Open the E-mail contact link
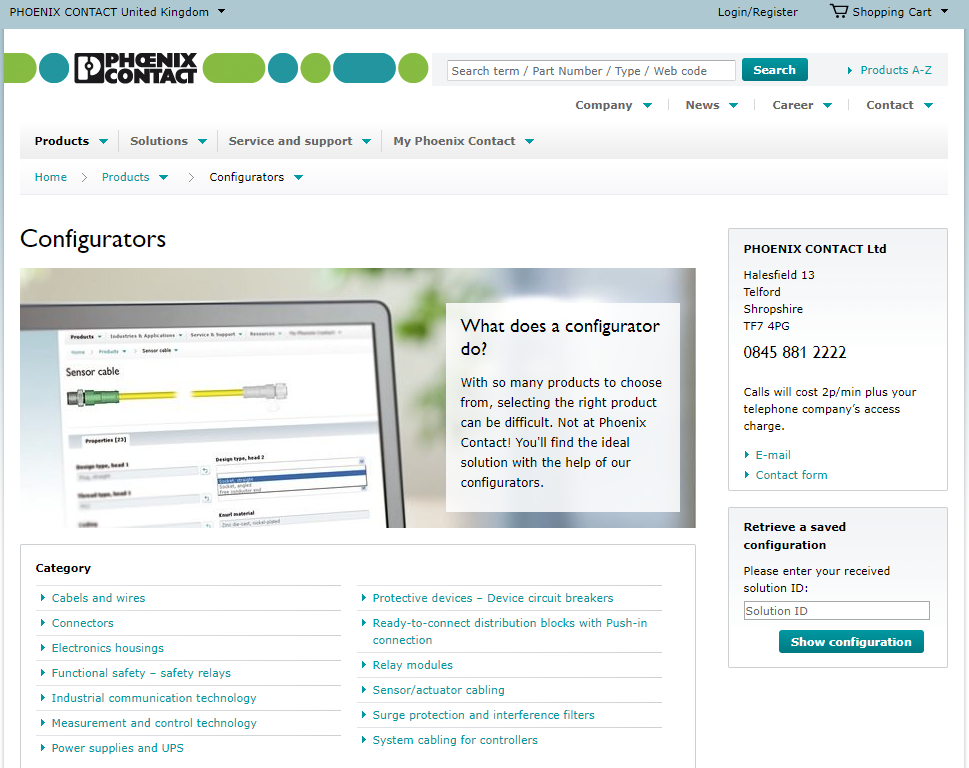 tap(773, 455)
